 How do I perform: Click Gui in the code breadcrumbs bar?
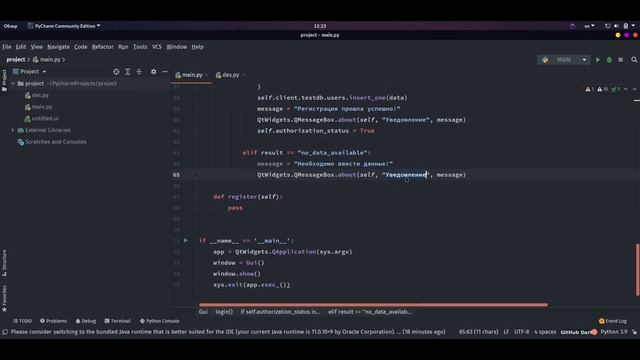203,312
